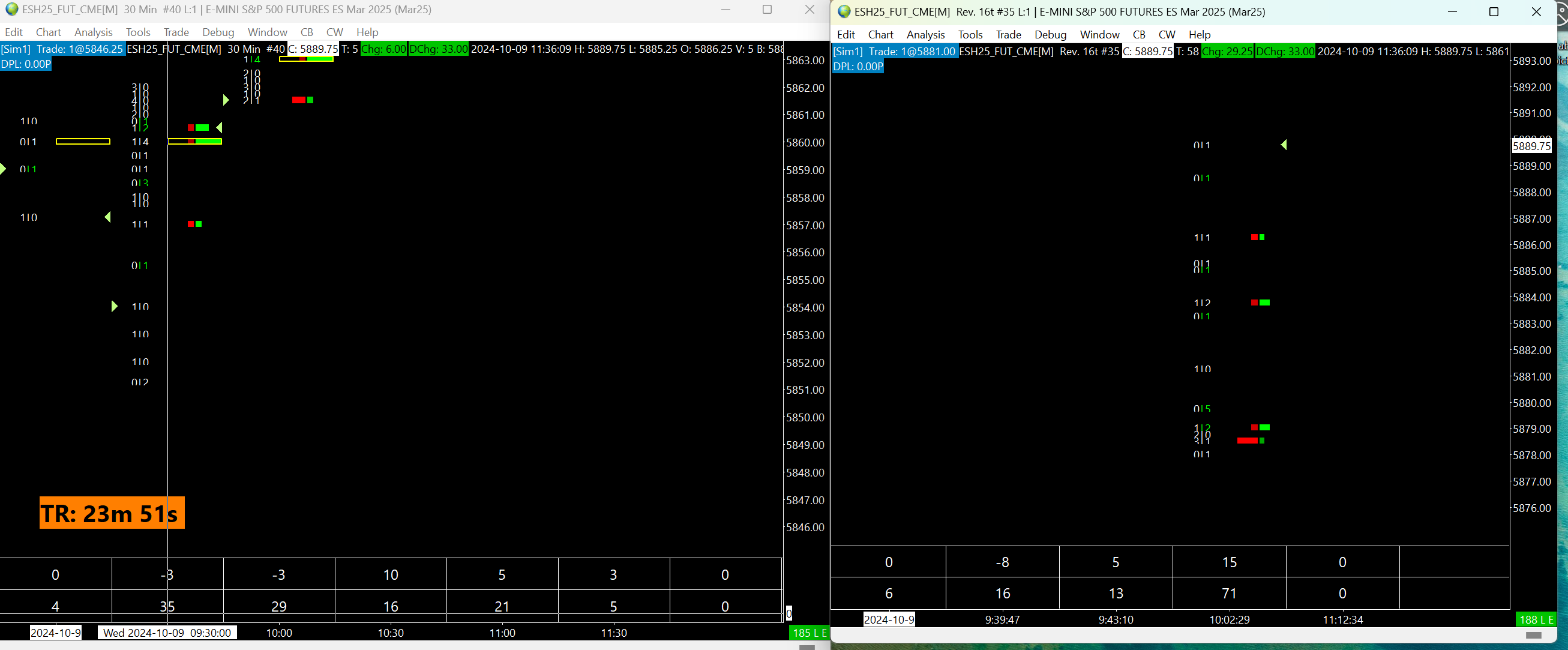Click the Sim1 Trade 1@5846.25 status label
1568x650 pixels.
tap(62, 49)
